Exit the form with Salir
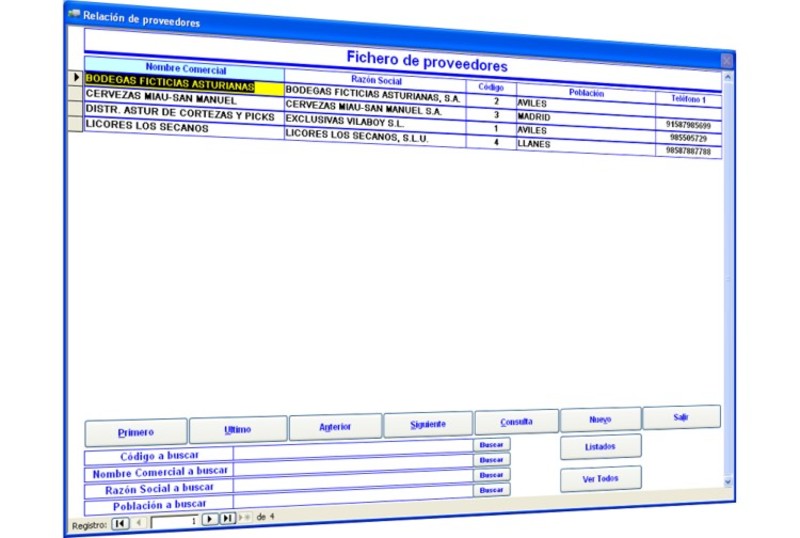Image resolution: width=800 pixels, height=538 pixels. tap(681, 416)
